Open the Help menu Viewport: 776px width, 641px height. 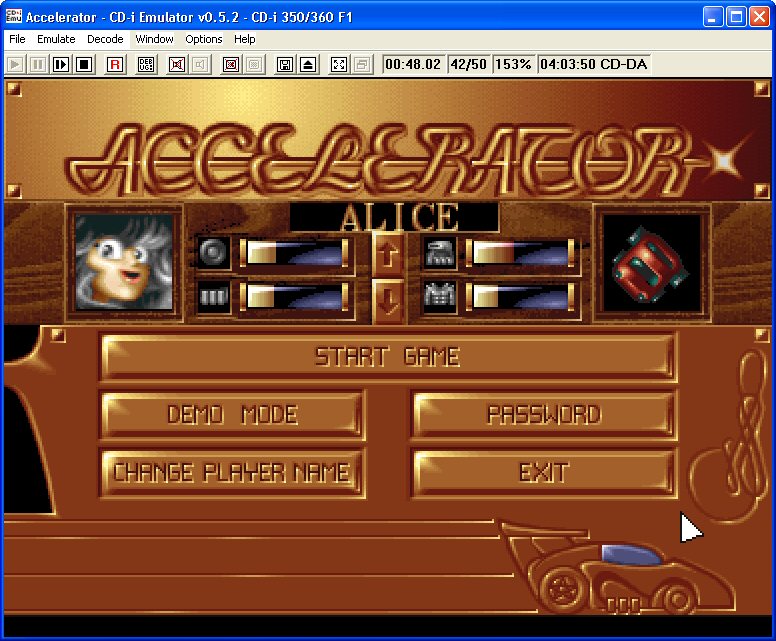(244, 39)
